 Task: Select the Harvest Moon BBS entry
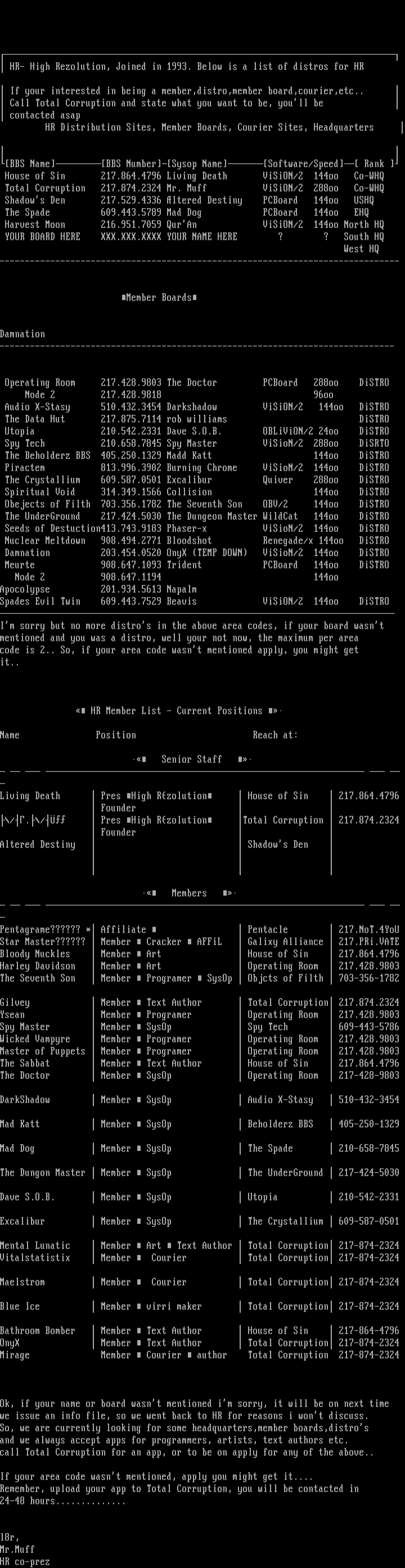tap(35, 225)
